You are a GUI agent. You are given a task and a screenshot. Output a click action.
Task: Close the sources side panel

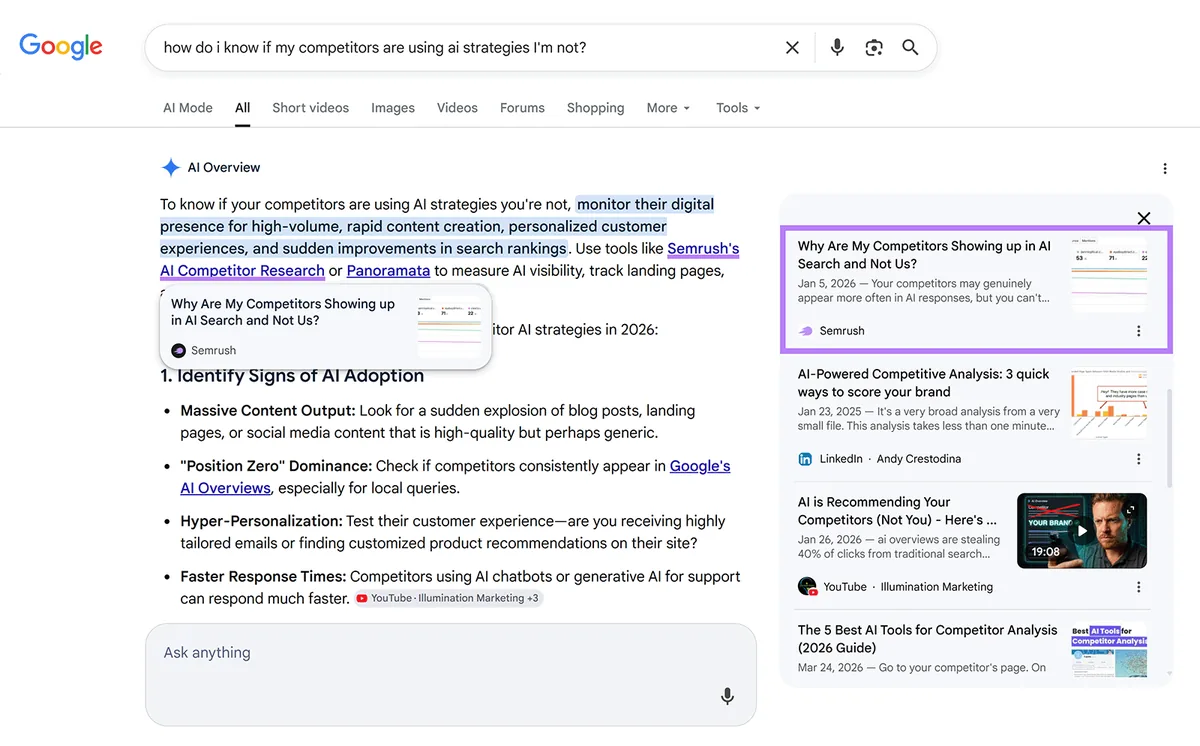coord(1144,218)
